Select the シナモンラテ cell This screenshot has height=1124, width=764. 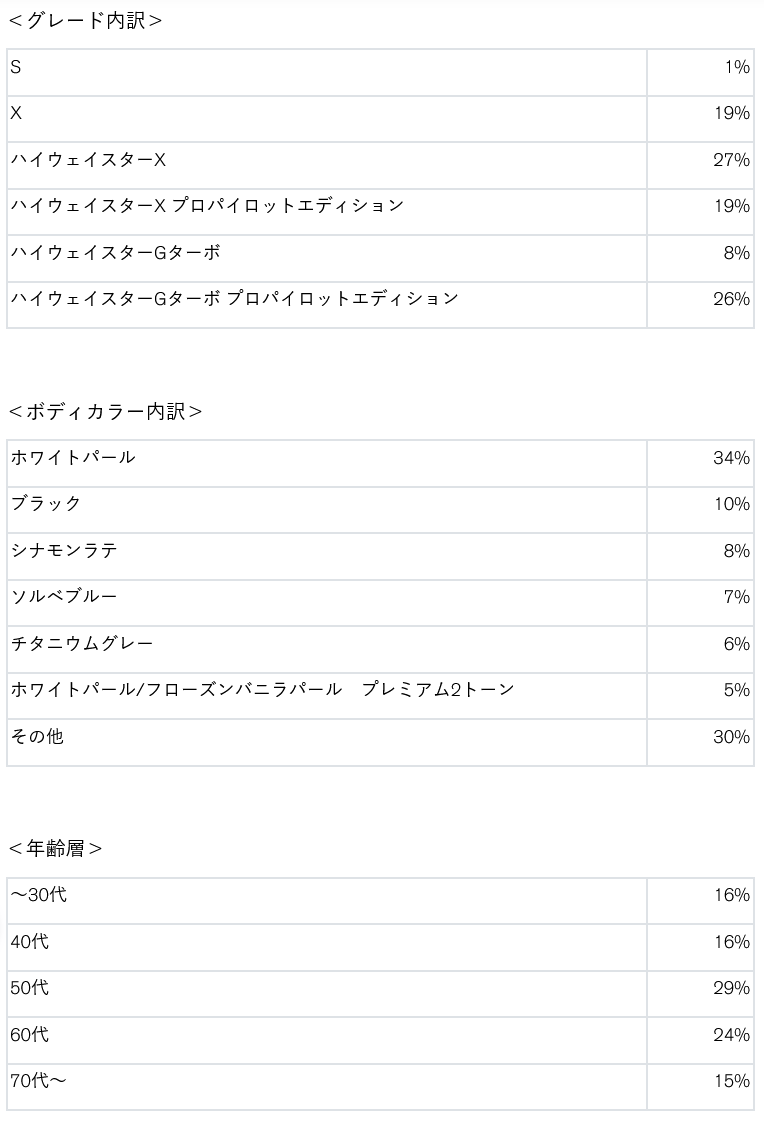pos(64,551)
